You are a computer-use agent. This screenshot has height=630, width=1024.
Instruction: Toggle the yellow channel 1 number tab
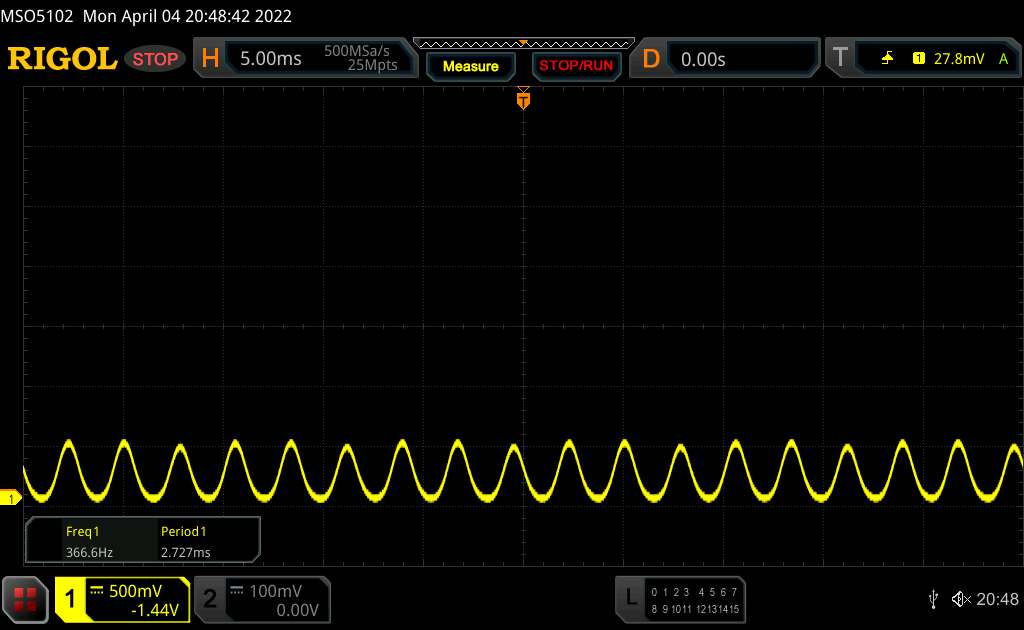[x=70, y=599]
